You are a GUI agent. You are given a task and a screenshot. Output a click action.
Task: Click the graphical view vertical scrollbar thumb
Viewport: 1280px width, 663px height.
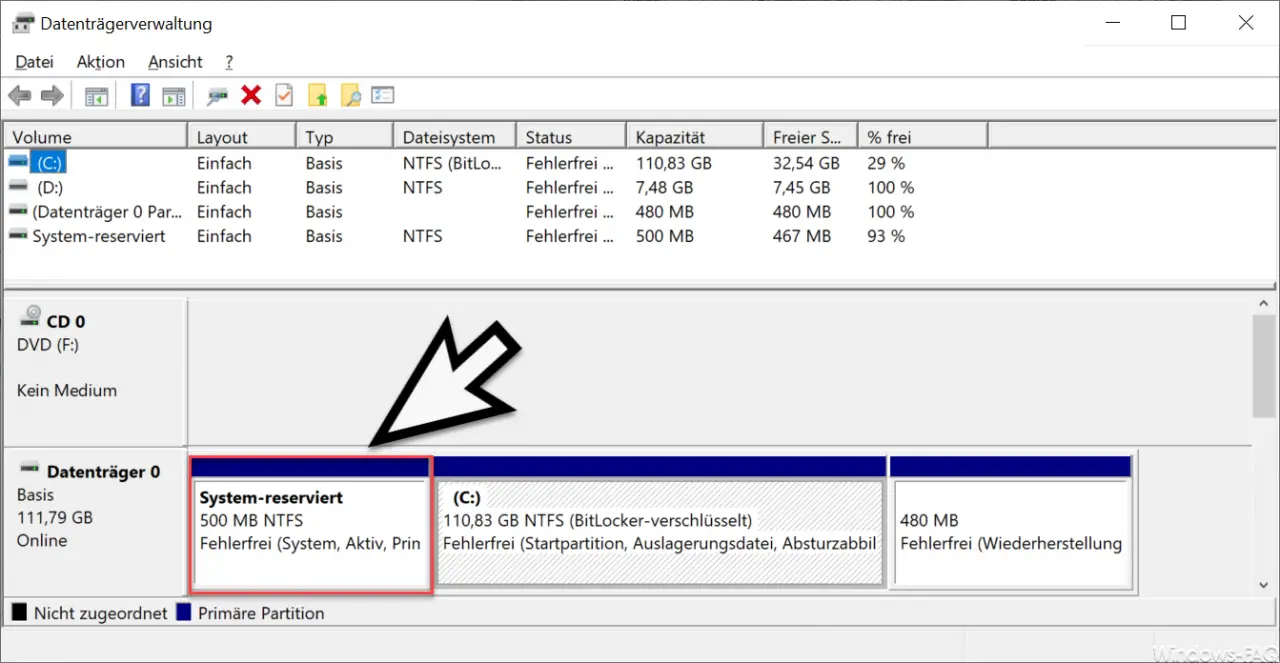(1264, 366)
